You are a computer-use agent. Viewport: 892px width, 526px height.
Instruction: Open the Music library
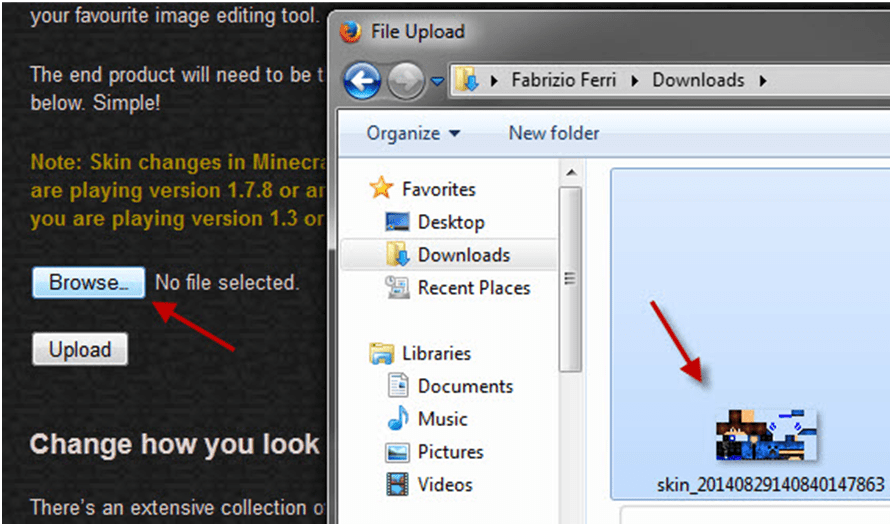pyautogui.click(x=443, y=419)
